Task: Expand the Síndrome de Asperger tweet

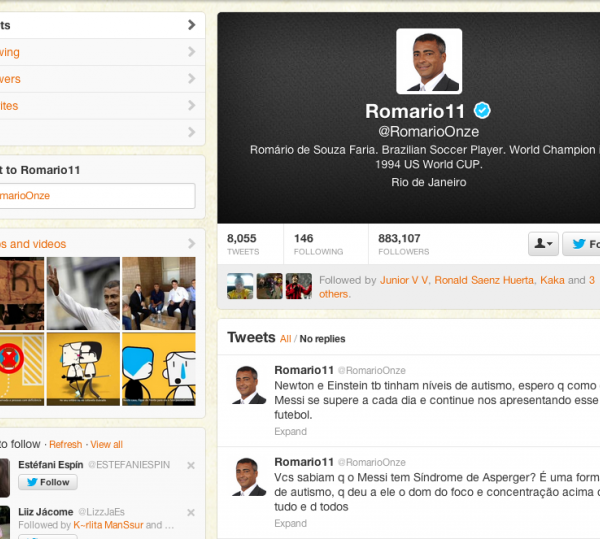Action: click(290, 523)
